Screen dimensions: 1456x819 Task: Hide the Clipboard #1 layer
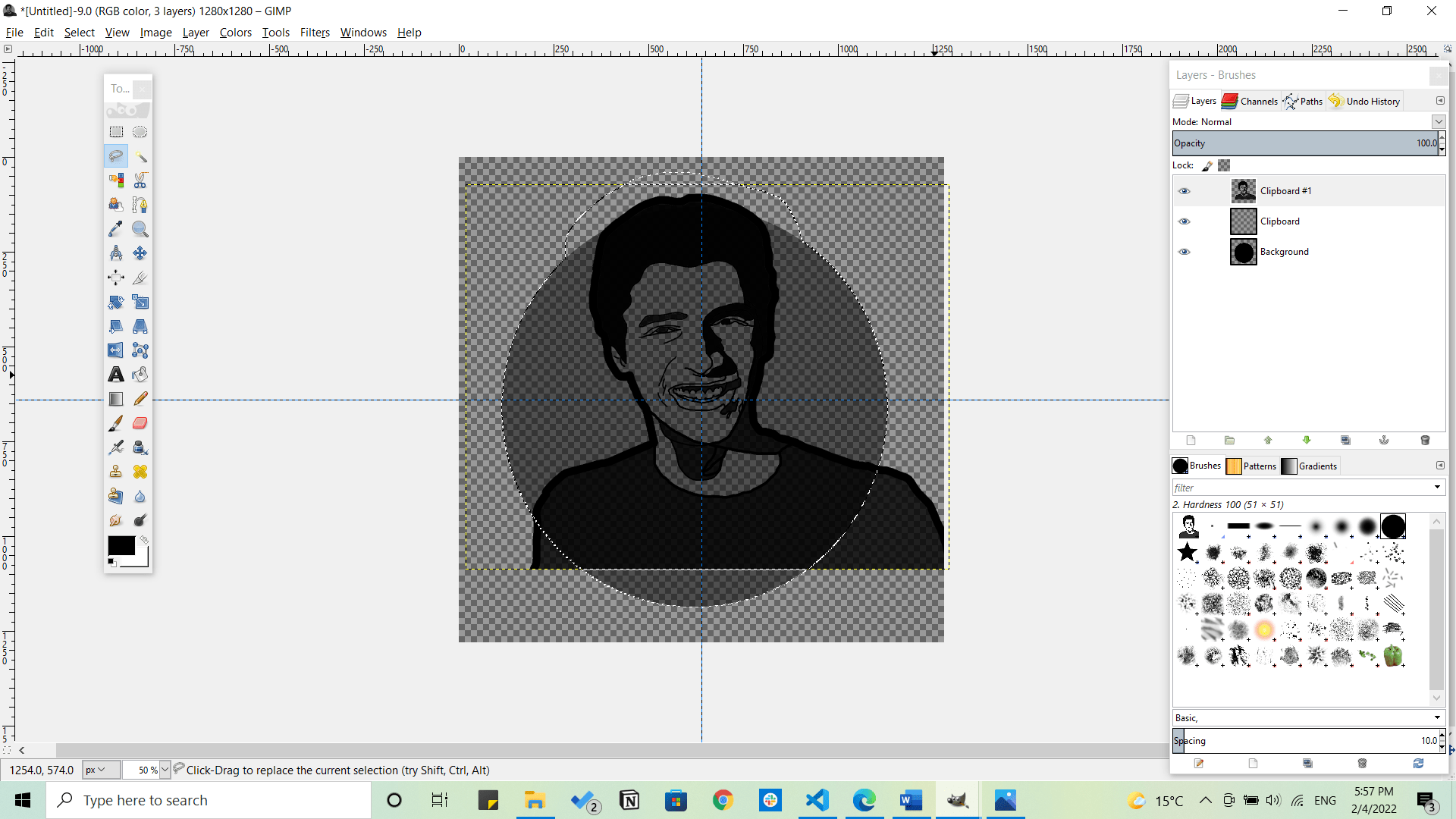[x=1184, y=191]
